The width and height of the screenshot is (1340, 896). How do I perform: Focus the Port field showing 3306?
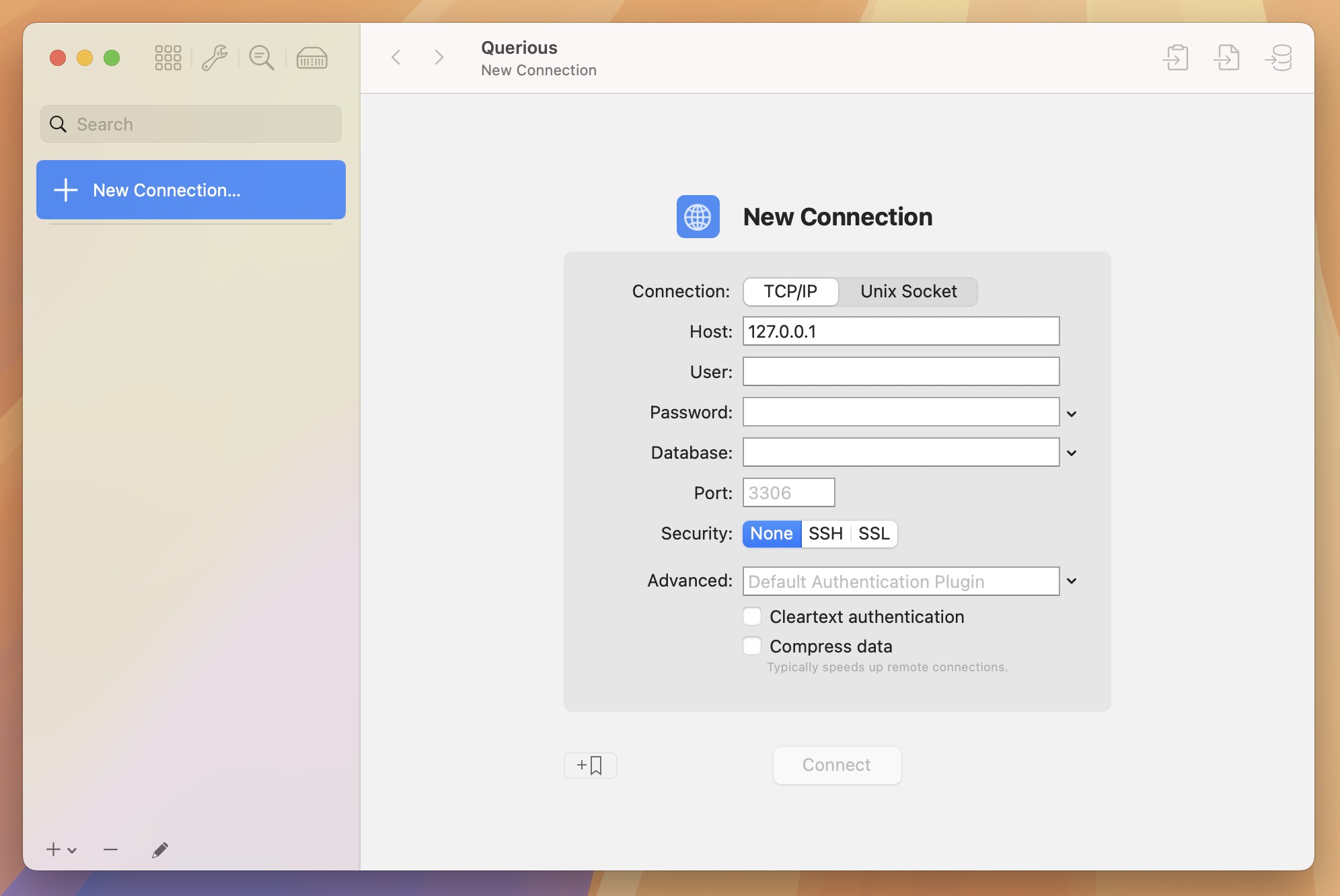pyautogui.click(x=788, y=492)
